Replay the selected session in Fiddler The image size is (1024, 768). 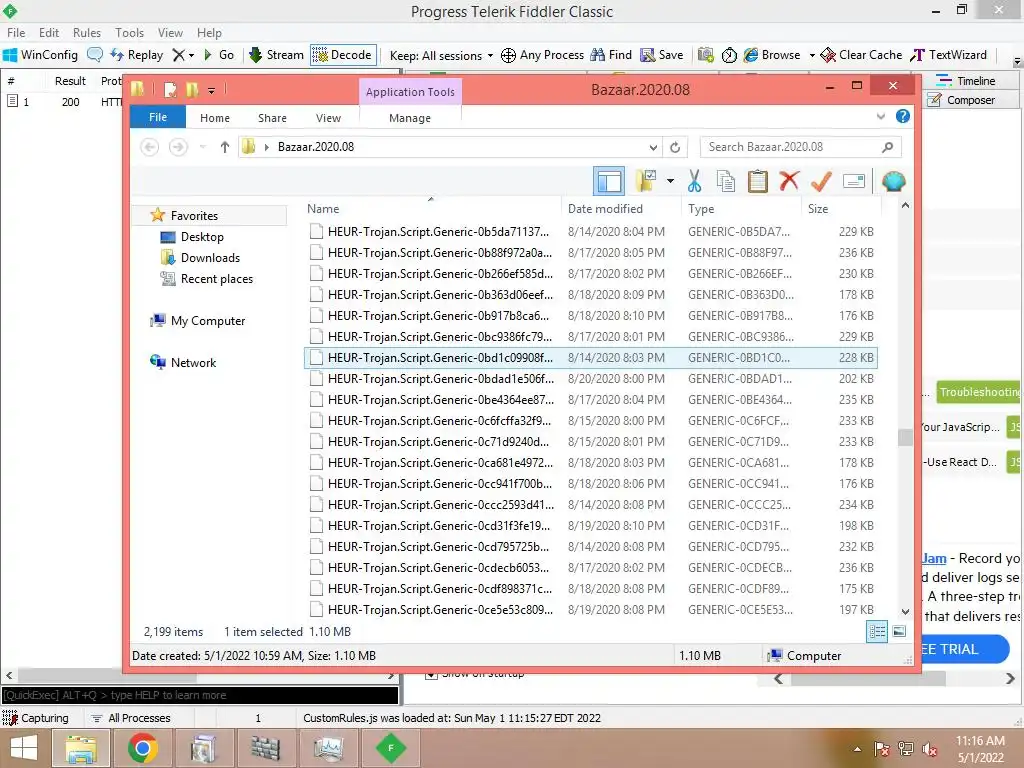[x=136, y=55]
